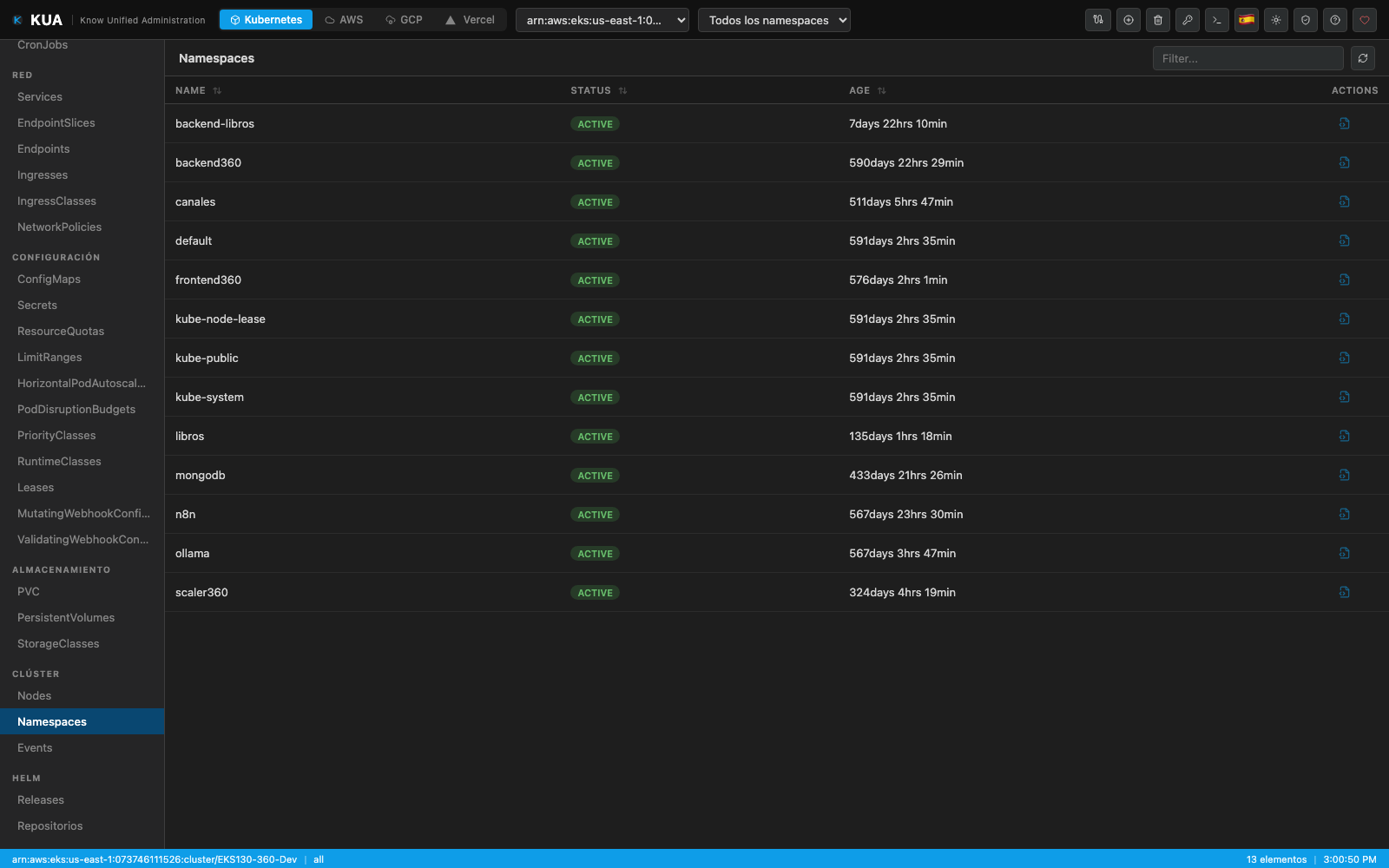Sort the table by the AGE column
This screenshot has width=1389, height=868.
867,90
